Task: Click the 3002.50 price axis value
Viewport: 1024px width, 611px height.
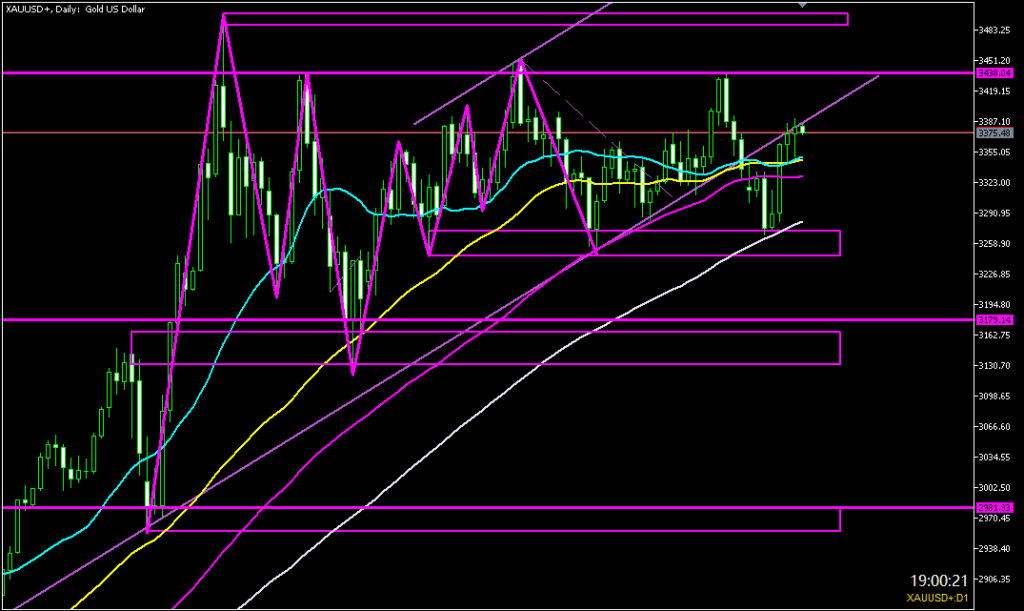Action: pyautogui.click(x=995, y=488)
